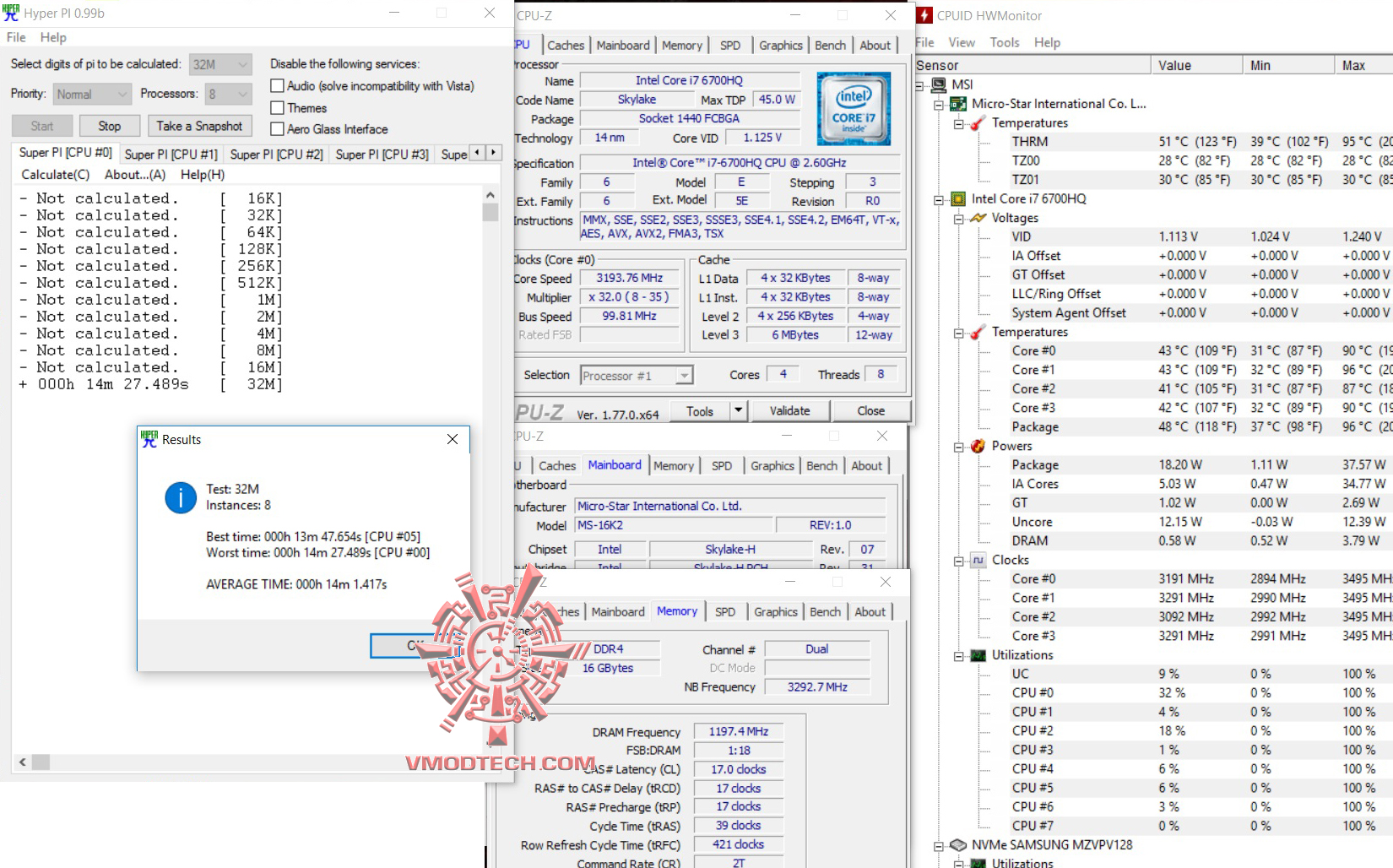The width and height of the screenshot is (1393, 868).
Task: Click the Voltages group icon
Action: click(978, 218)
